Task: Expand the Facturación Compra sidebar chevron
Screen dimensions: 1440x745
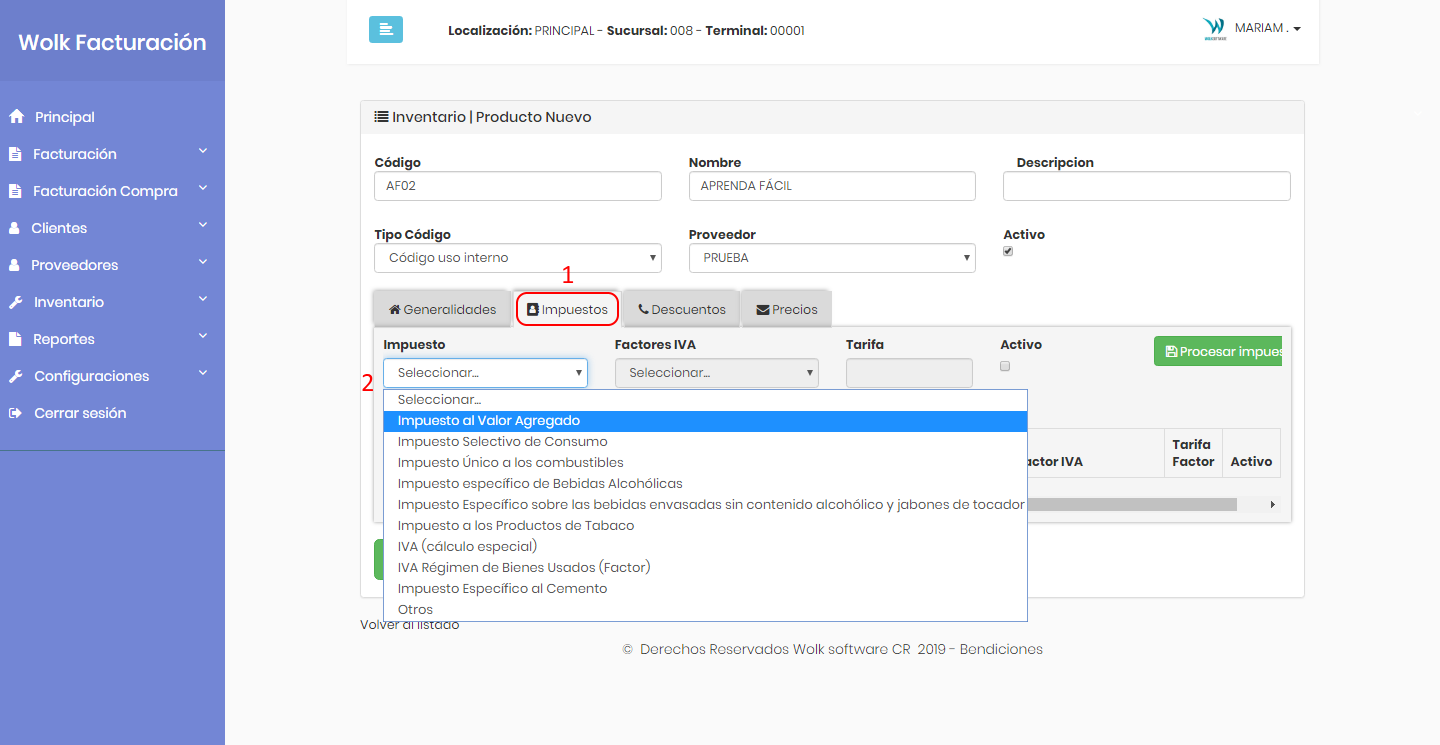Action: click(x=203, y=189)
